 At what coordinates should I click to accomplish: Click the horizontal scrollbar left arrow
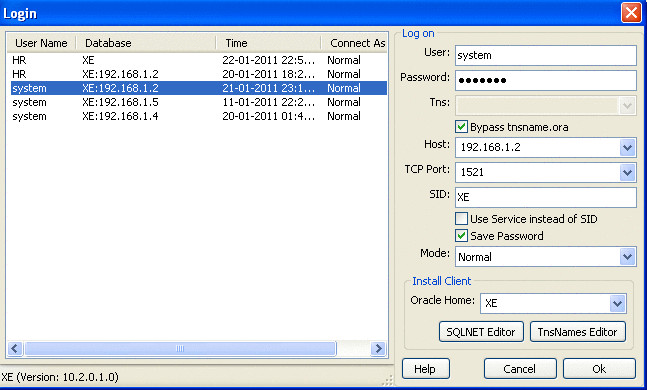coord(15,348)
